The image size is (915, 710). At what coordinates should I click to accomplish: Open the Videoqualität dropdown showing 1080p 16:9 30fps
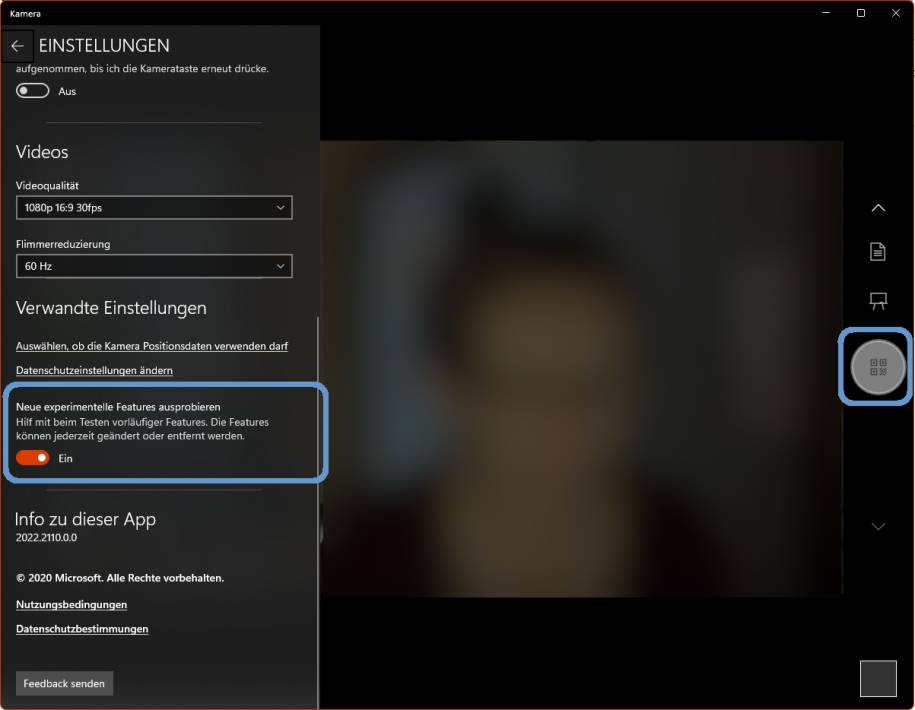(154, 208)
